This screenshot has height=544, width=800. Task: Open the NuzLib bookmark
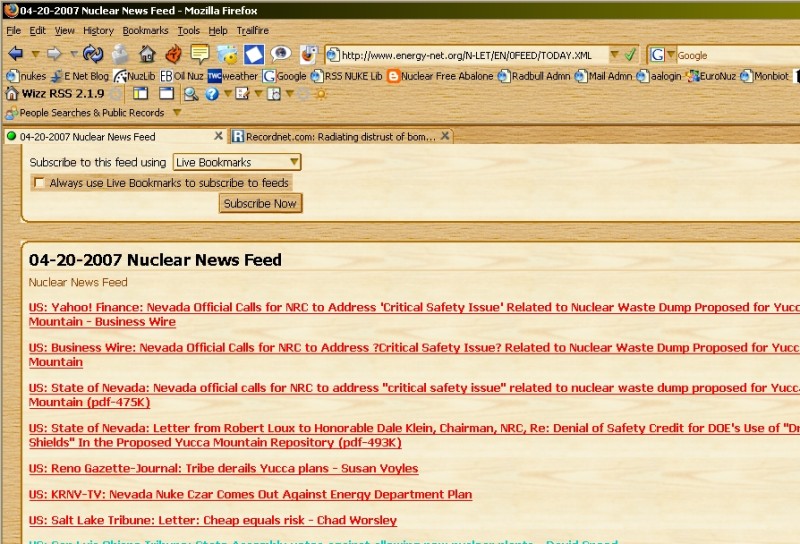tap(135, 76)
